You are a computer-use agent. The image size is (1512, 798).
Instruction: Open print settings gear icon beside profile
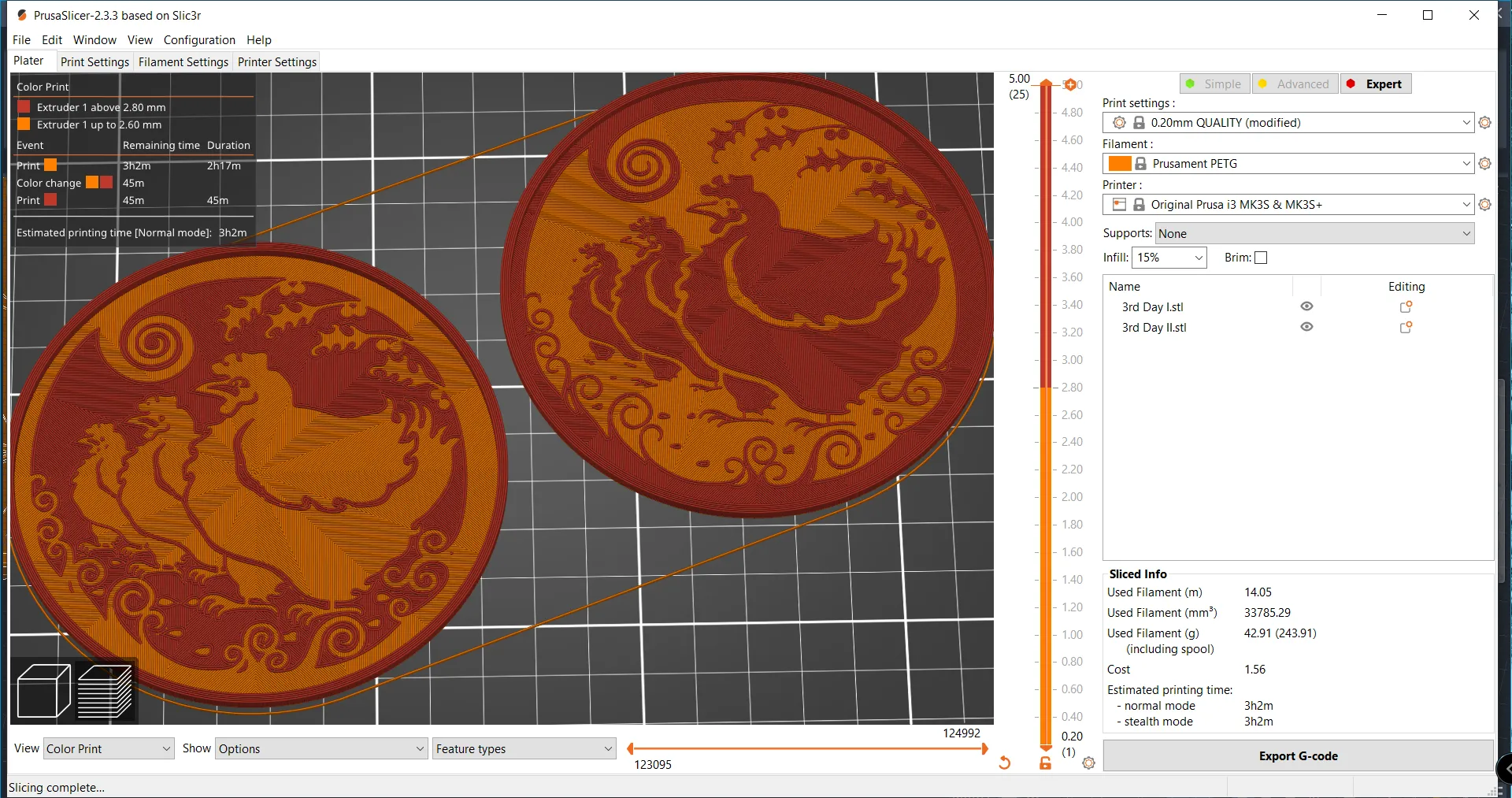1485,123
